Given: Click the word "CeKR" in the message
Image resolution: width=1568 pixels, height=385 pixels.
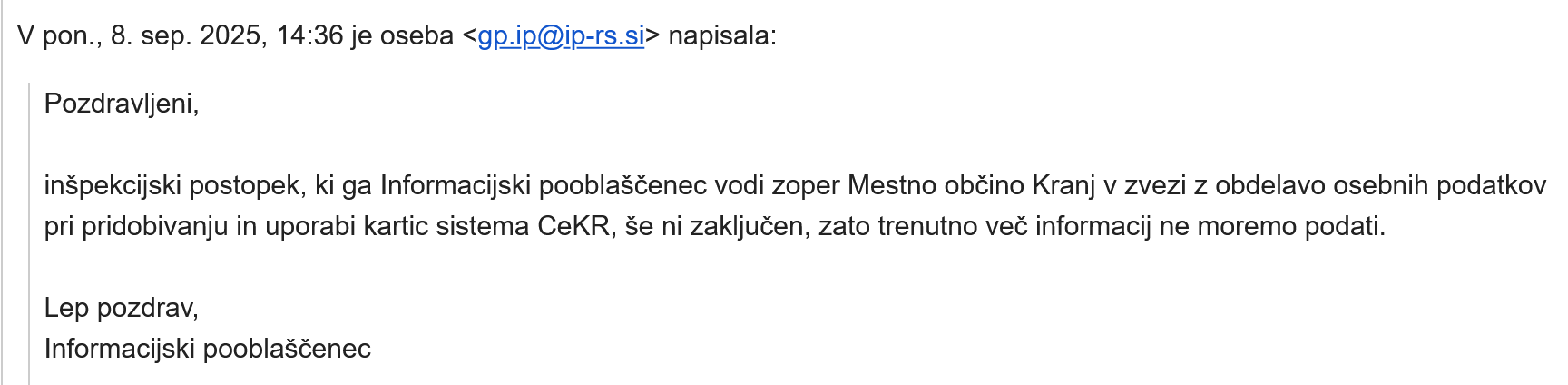Looking at the screenshot, I should 573,226.
